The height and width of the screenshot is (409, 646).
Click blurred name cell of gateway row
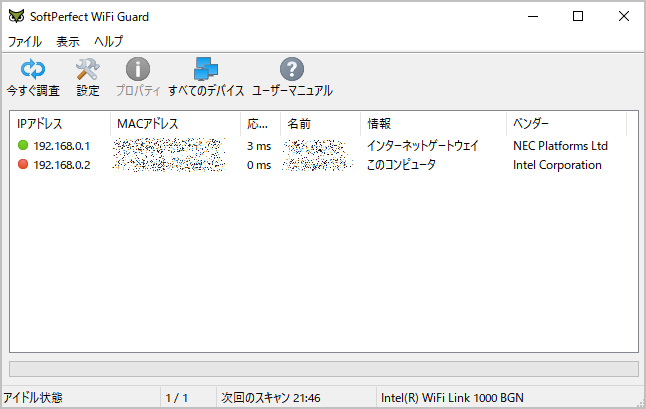point(315,146)
